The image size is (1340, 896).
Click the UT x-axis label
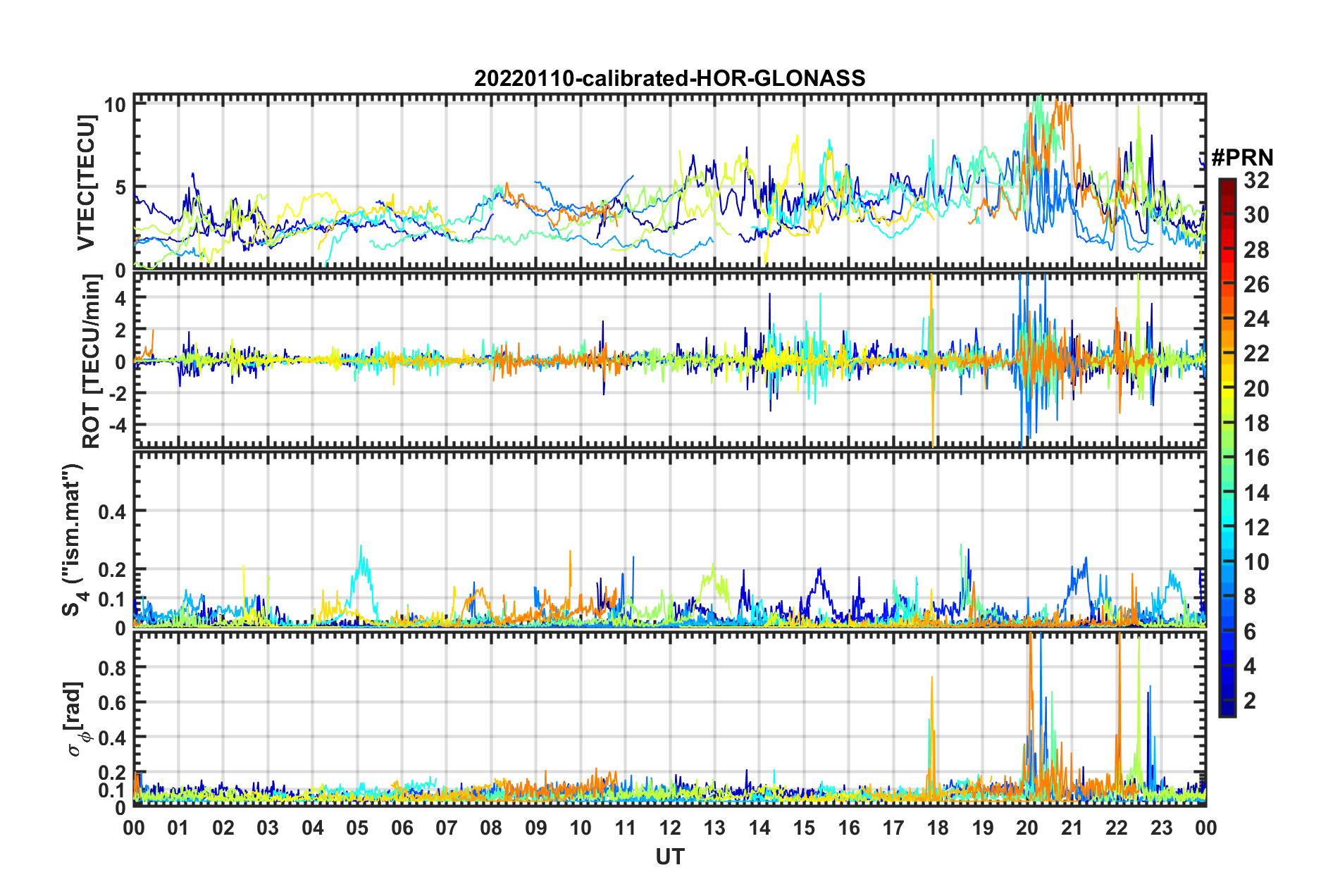tap(669, 857)
